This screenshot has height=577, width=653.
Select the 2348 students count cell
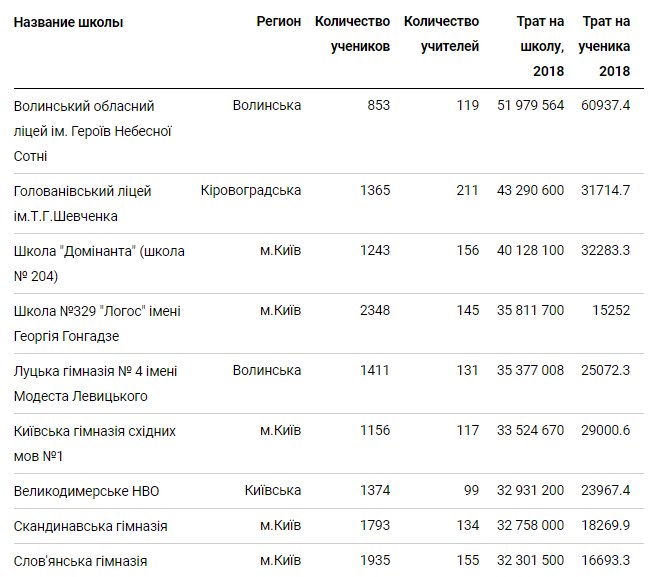[374, 311]
